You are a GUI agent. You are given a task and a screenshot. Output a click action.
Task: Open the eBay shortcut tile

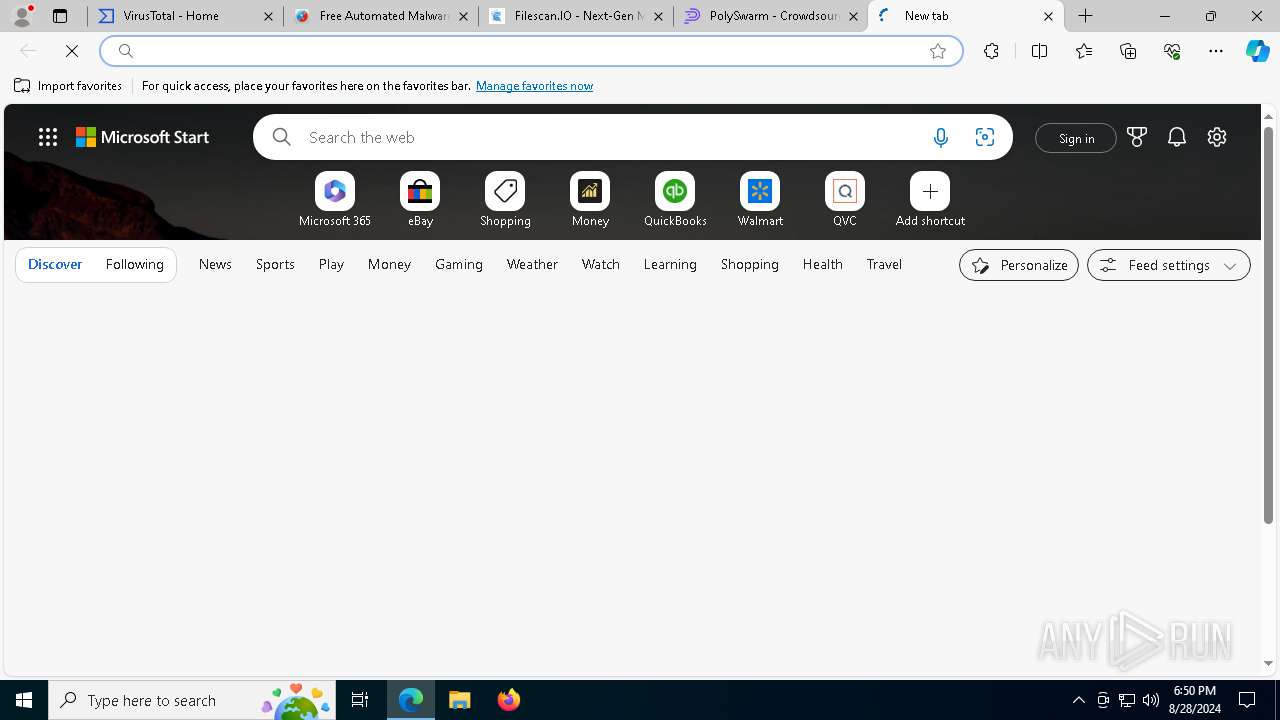420,200
